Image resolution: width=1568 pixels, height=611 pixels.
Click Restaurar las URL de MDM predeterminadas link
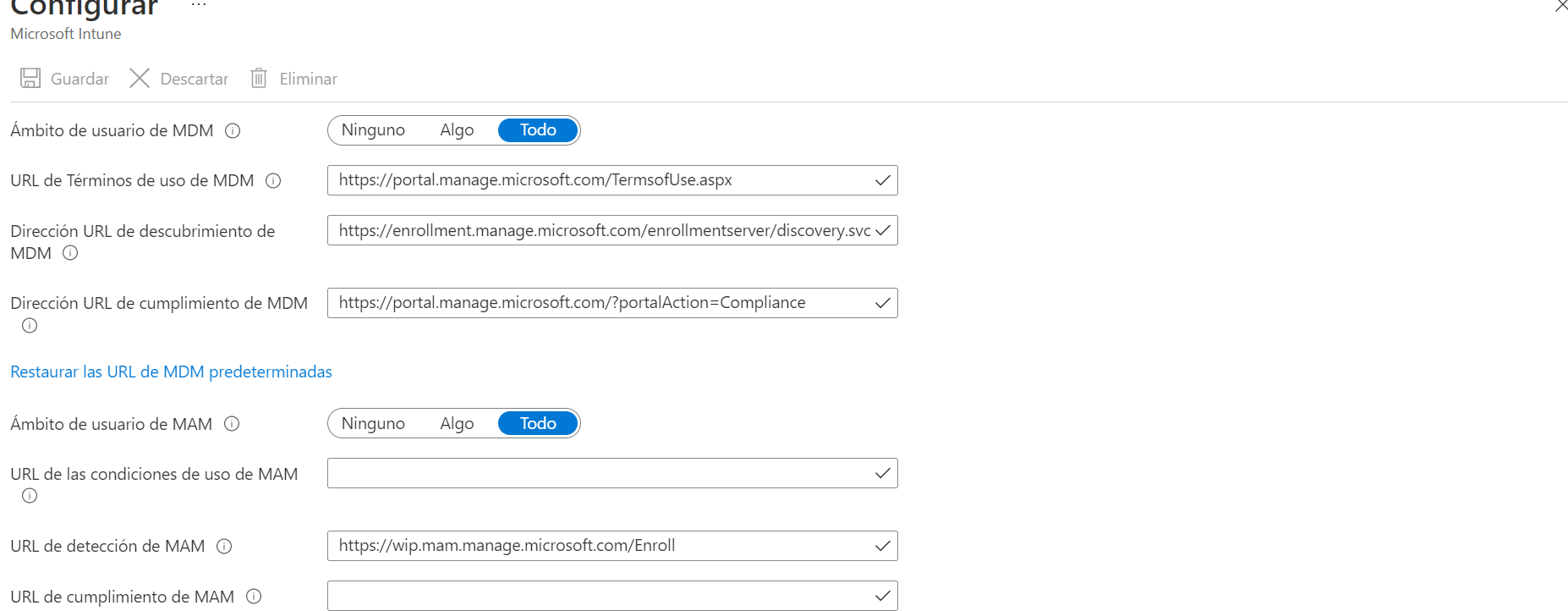click(x=171, y=372)
